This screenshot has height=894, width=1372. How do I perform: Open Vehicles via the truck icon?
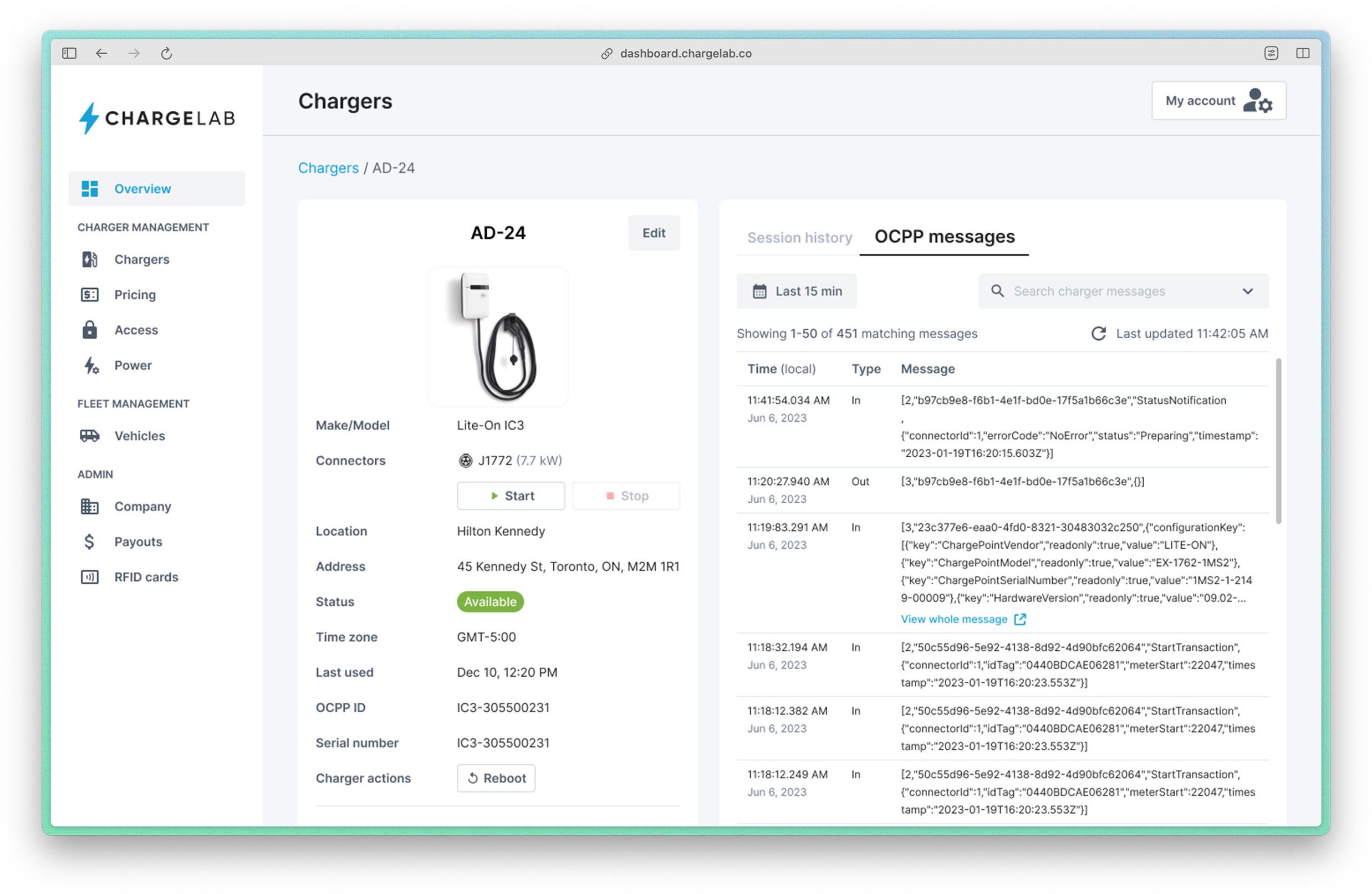pos(89,436)
